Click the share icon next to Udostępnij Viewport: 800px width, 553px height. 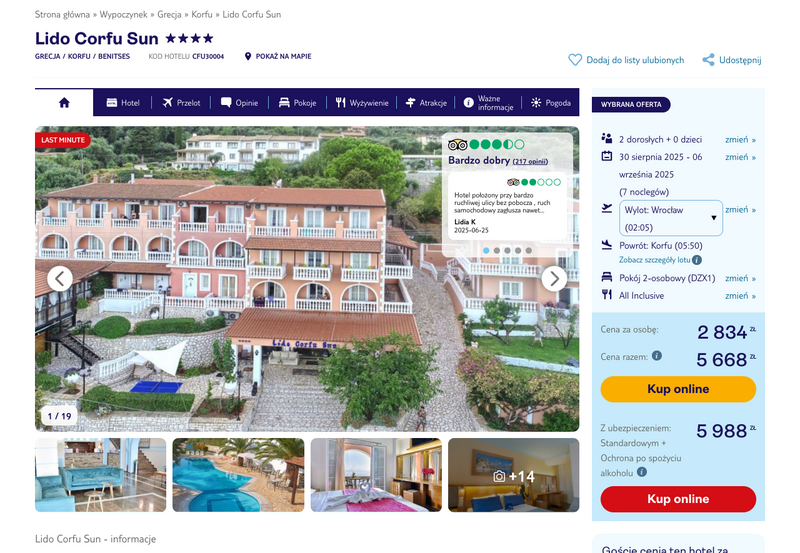click(708, 60)
